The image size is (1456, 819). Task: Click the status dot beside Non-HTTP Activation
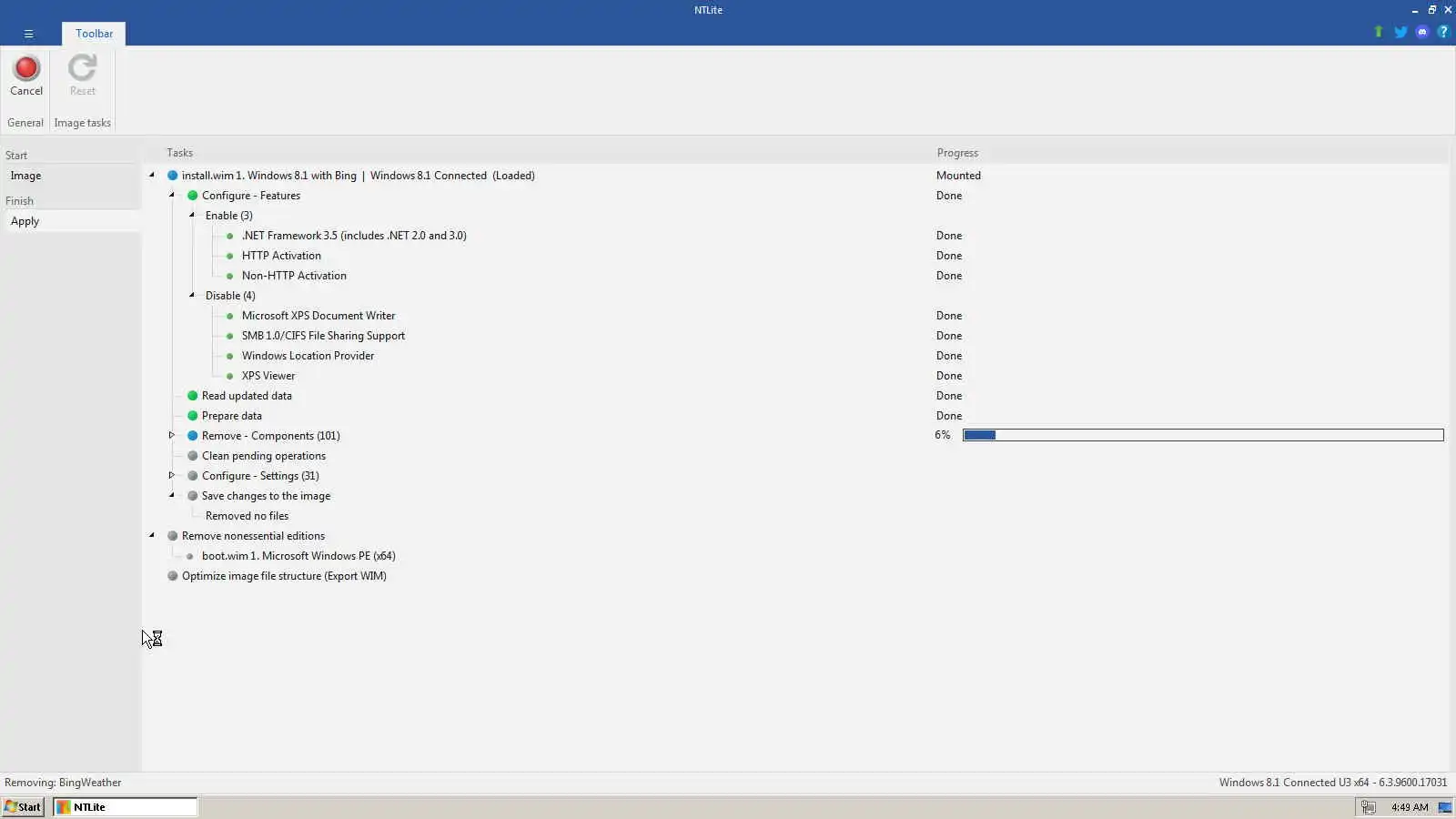pos(229,276)
